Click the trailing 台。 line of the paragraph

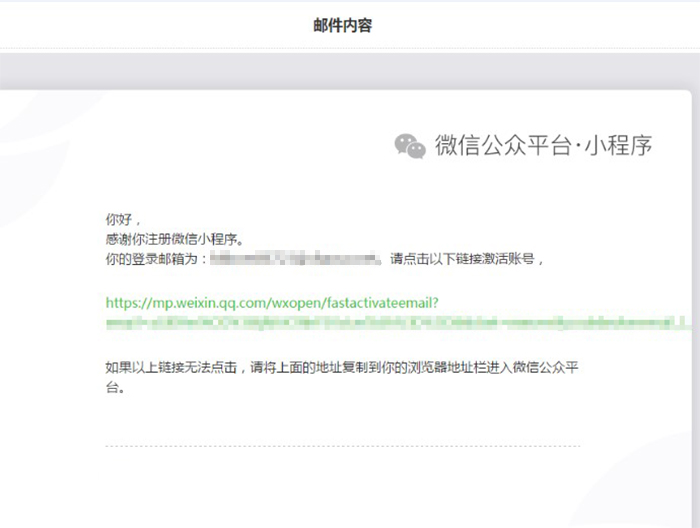point(116,386)
